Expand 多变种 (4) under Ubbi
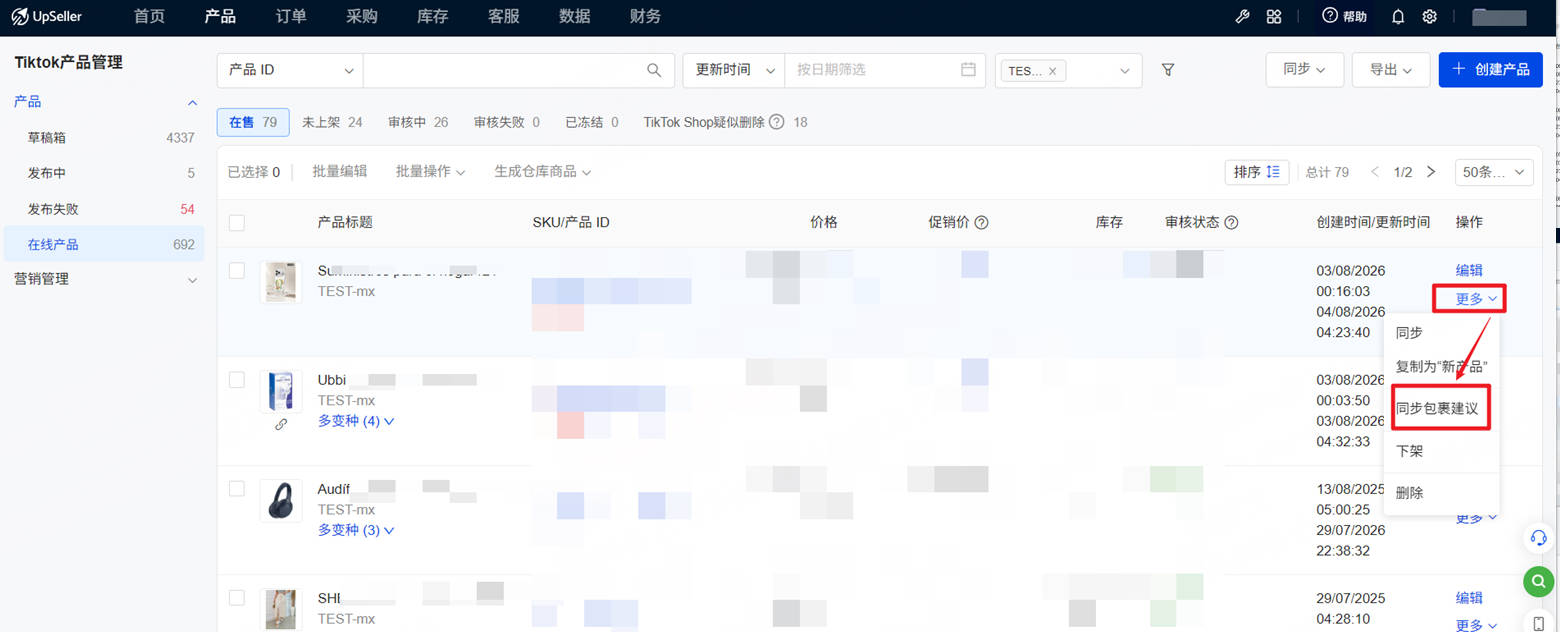The width and height of the screenshot is (1560, 632). click(x=356, y=421)
